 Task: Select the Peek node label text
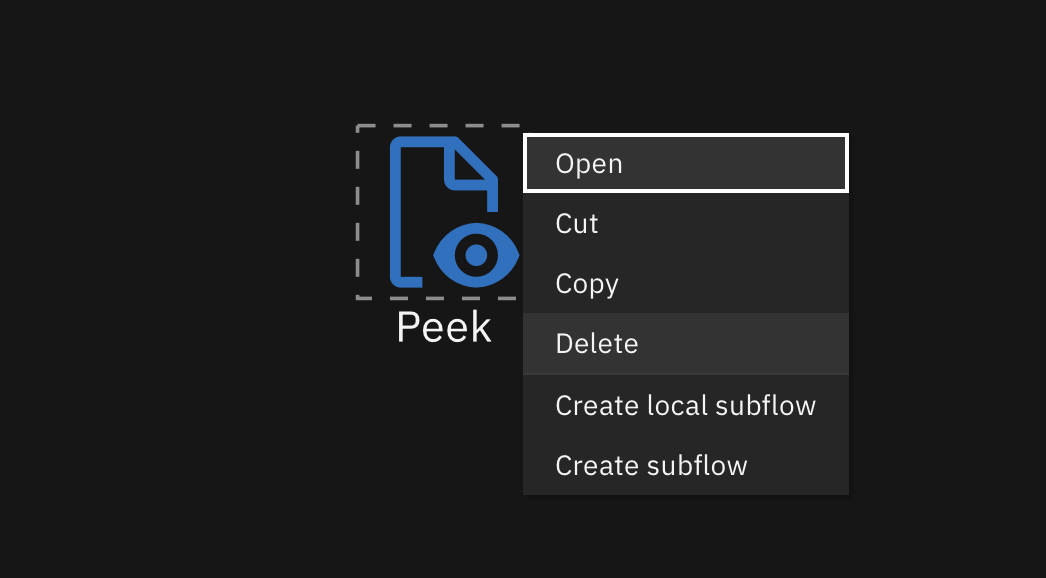tap(444, 327)
